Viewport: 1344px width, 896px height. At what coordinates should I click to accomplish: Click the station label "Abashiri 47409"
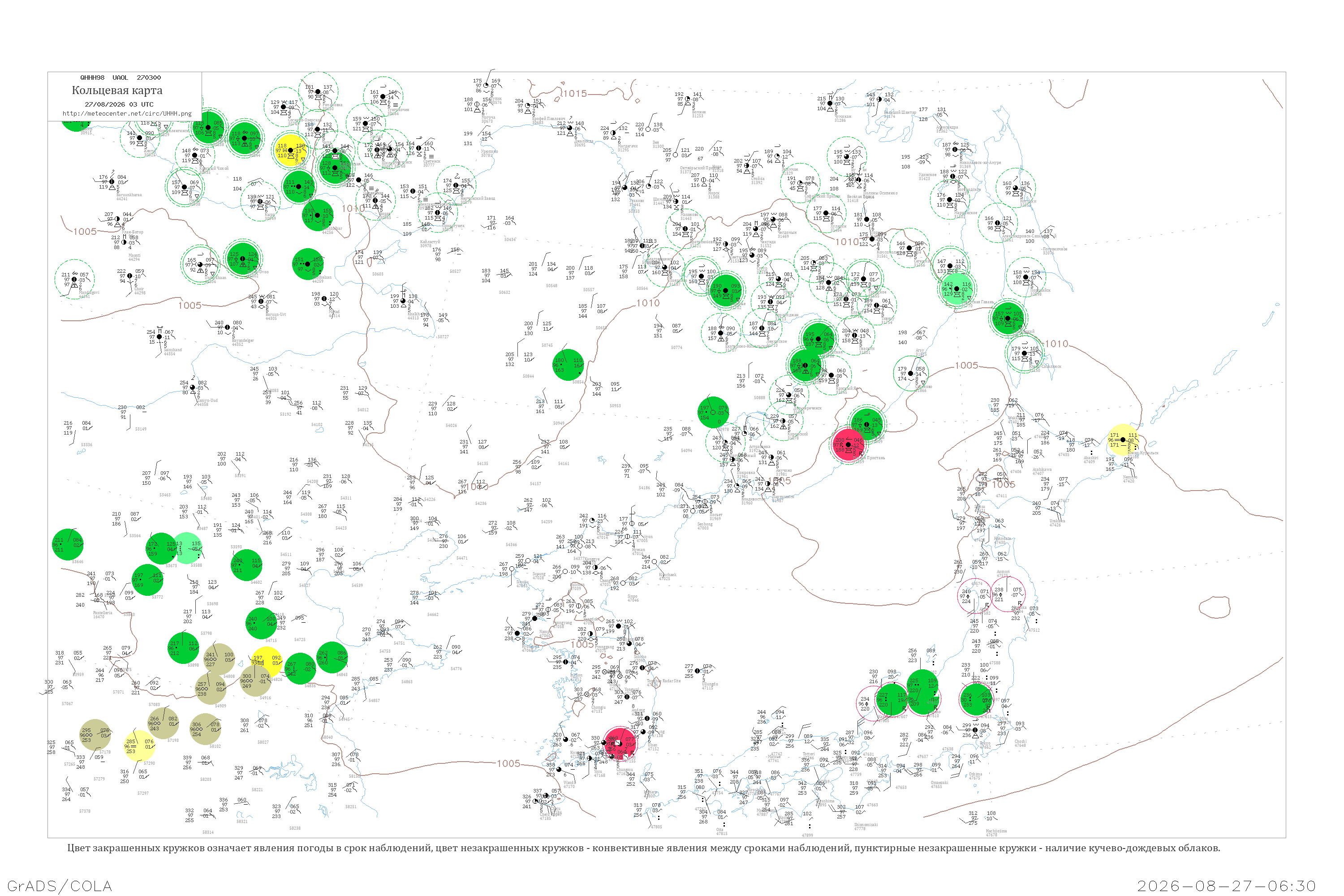[1090, 460]
